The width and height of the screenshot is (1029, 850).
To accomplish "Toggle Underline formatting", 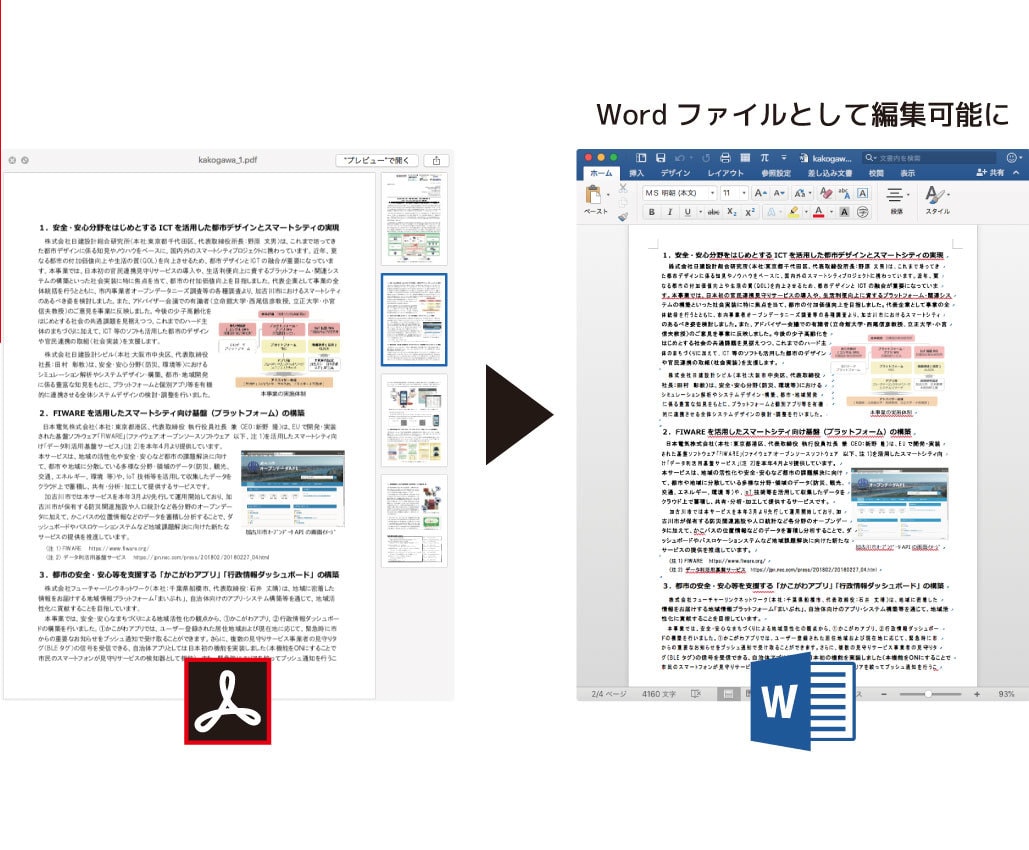I will 687,211.
